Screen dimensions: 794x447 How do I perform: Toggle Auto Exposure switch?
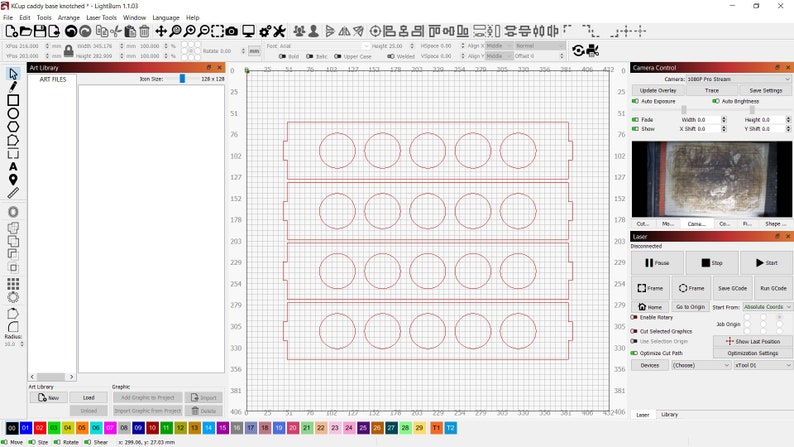click(x=635, y=101)
